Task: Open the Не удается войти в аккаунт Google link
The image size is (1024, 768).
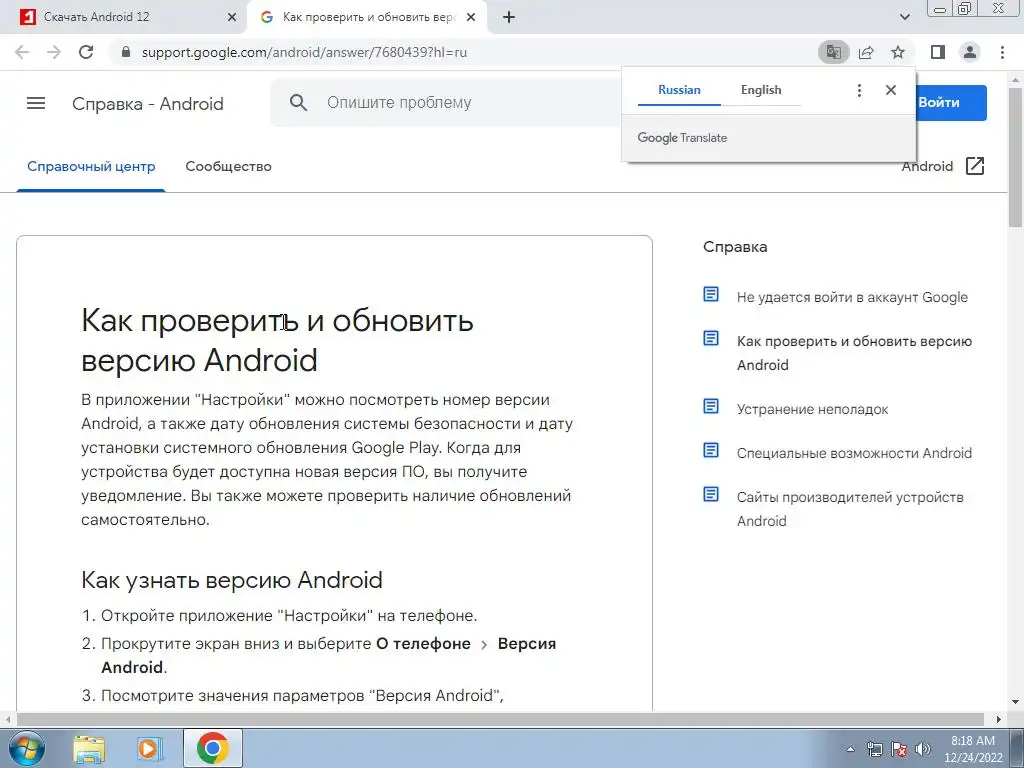Action: pos(852,297)
